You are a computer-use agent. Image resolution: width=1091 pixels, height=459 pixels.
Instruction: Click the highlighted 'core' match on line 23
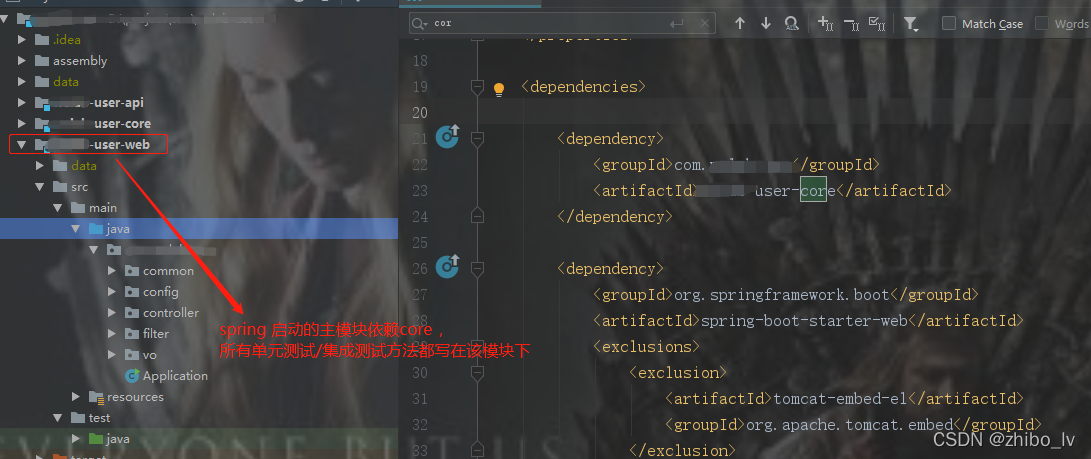pyautogui.click(x=813, y=191)
